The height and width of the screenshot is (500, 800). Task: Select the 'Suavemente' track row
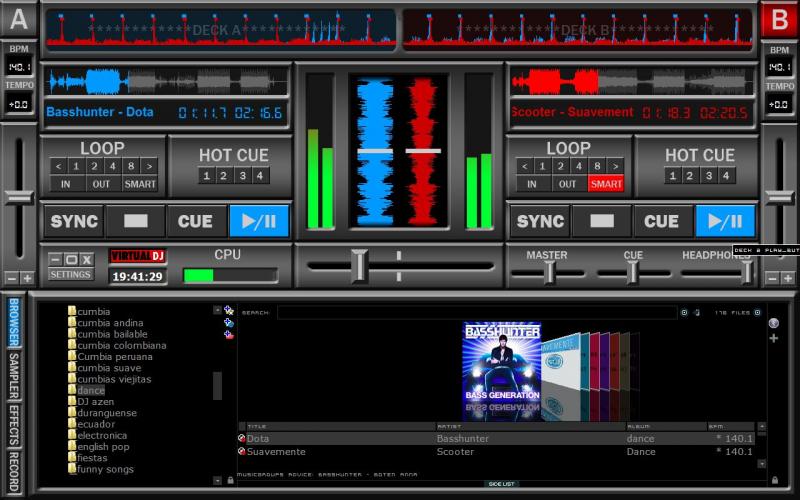coord(496,452)
